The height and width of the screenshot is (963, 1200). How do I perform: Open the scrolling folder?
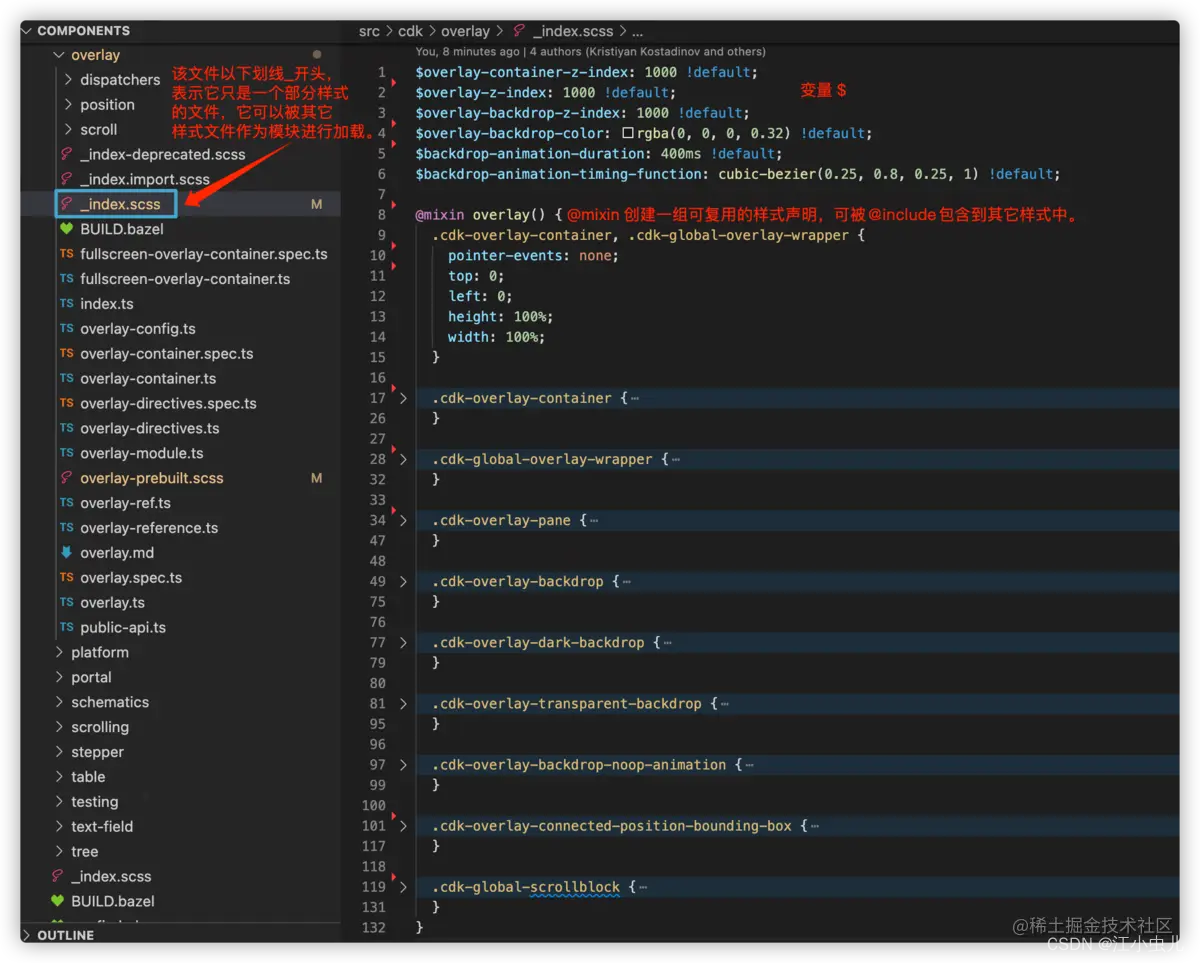(100, 727)
